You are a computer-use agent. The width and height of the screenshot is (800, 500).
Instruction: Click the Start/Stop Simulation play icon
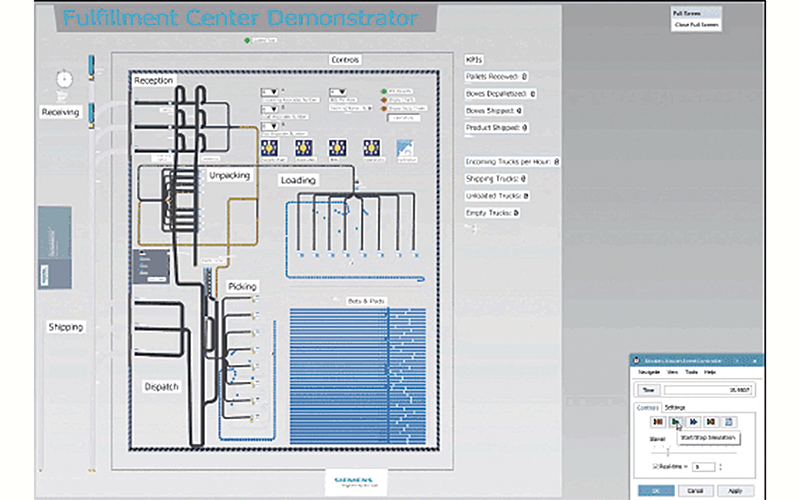pyautogui.click(x=675, y=423)
